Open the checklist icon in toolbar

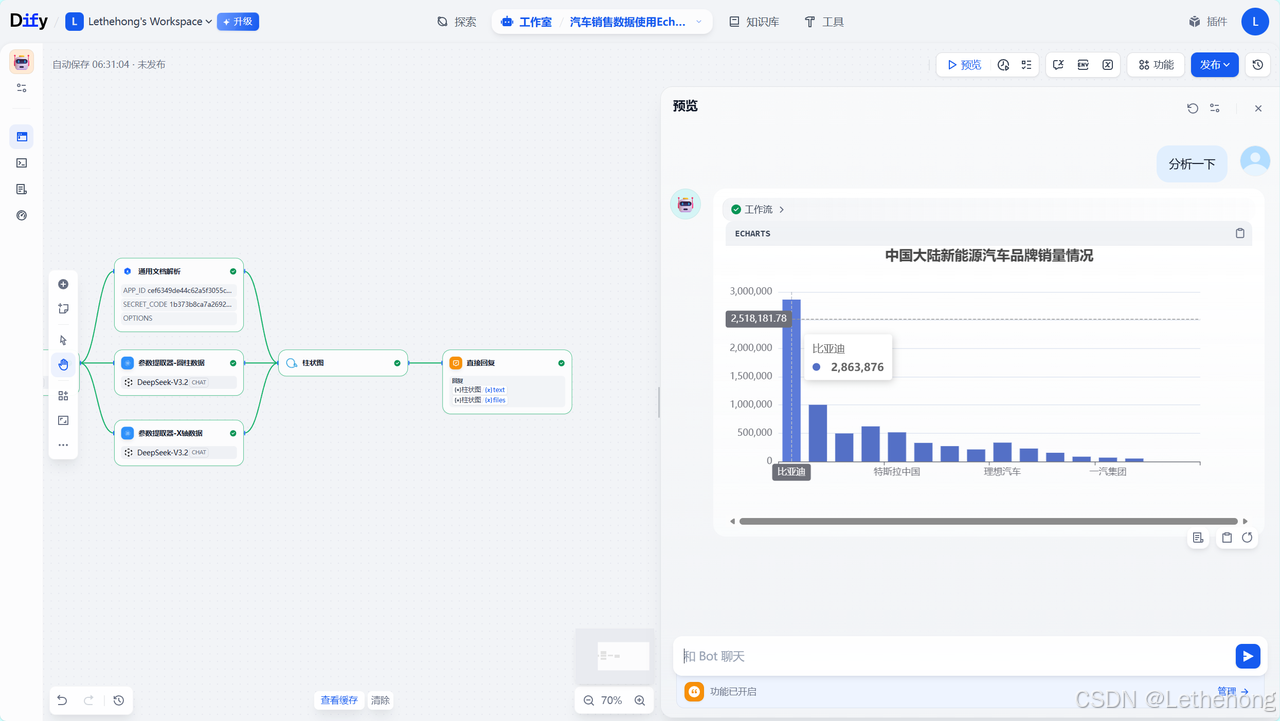pyautogui.click(x=1027, y=64)
